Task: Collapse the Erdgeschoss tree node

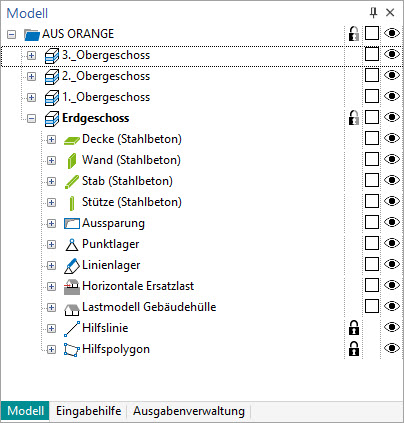Action: tap(31, 118)
